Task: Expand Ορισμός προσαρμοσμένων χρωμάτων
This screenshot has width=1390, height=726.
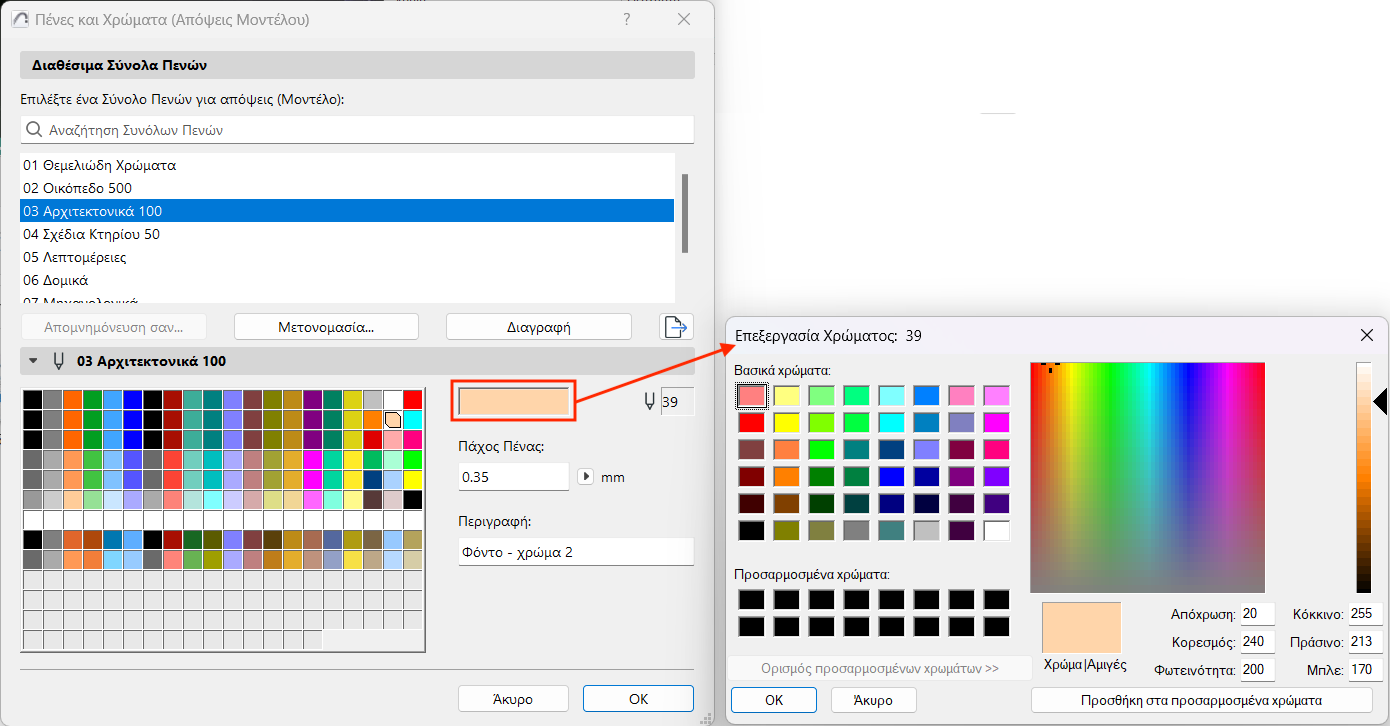Action: (x=880, y=667)
